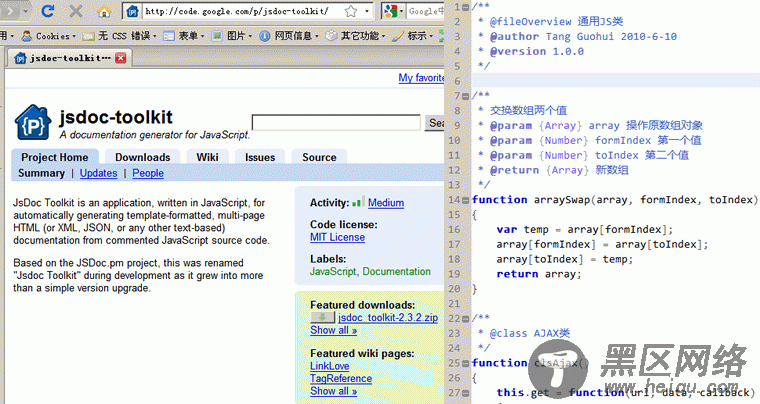Switch to the Issues tab
The image size is (760, 404).
(260, 157)
